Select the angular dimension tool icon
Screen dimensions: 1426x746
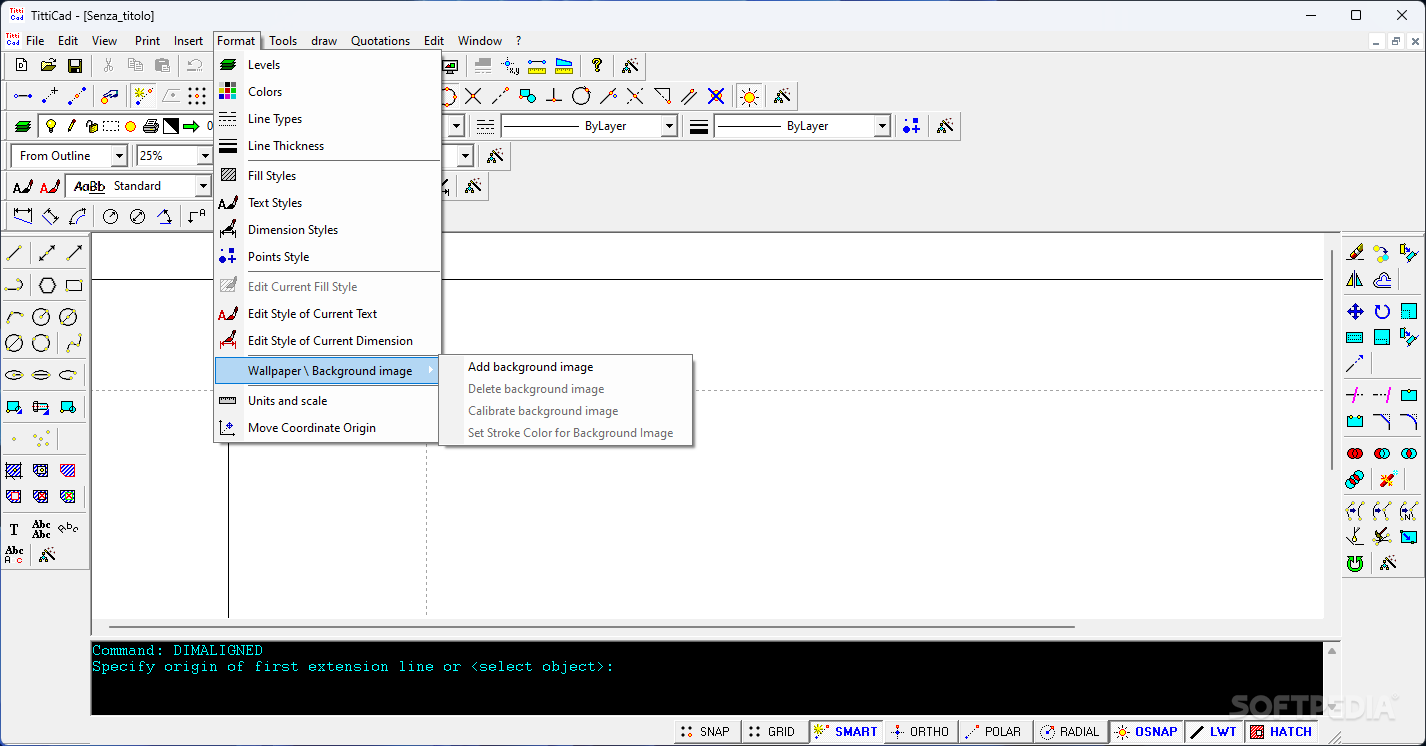click(x=165, y=216)
